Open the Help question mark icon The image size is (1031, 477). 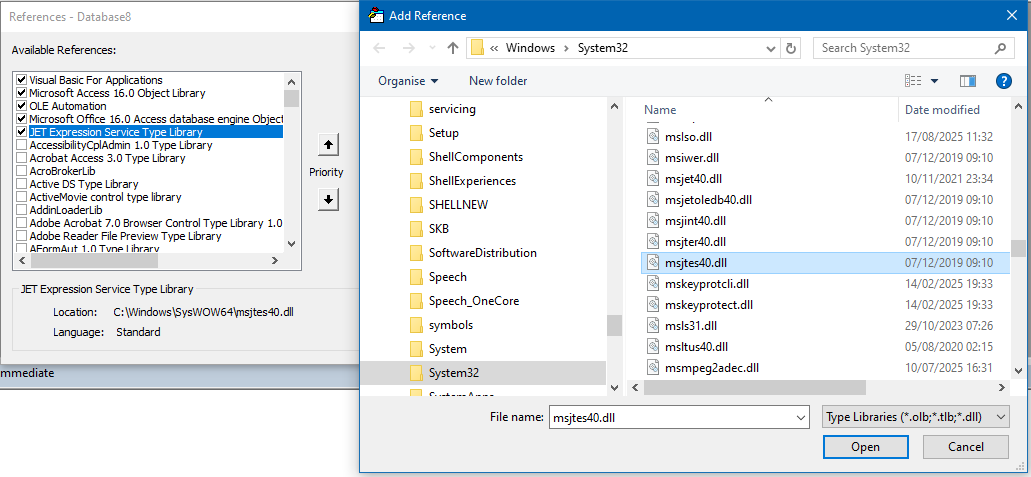click(x=1003, y=81)
